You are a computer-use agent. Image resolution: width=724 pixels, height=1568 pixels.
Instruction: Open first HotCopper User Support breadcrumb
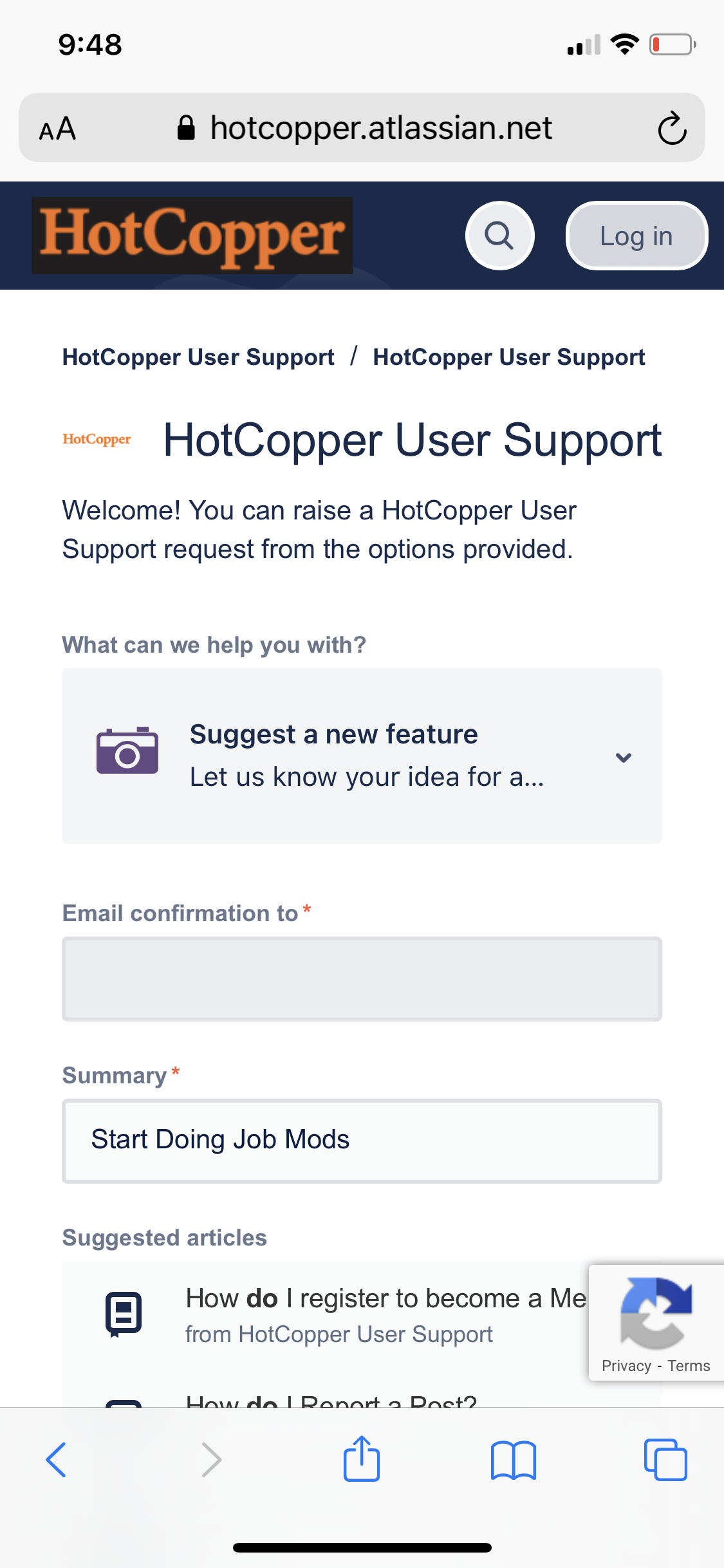[198, 357]
